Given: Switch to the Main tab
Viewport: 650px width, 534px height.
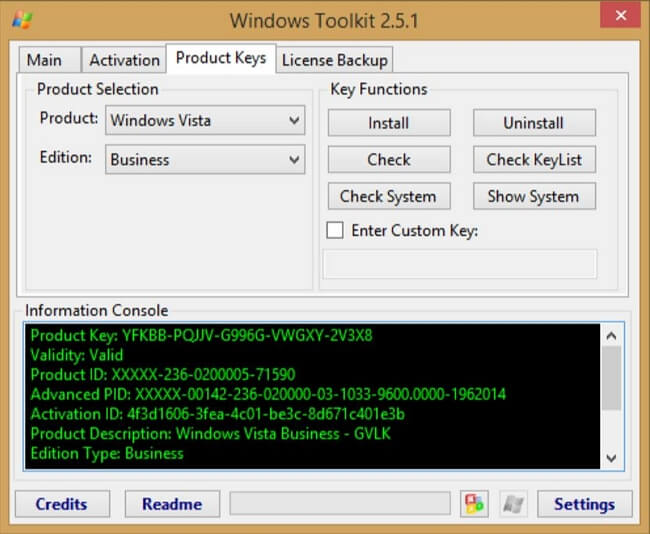Looking at the screenshot, I should (x=50, y=60).
